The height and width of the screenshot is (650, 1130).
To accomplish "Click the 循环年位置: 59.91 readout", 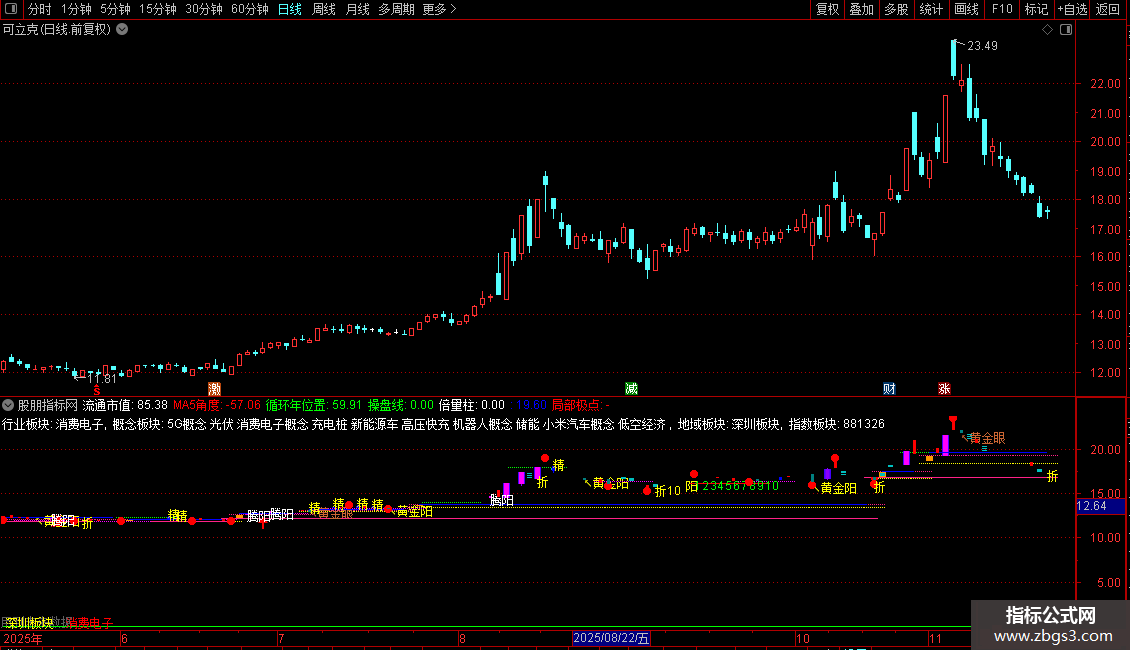I will tap(313, 405).
